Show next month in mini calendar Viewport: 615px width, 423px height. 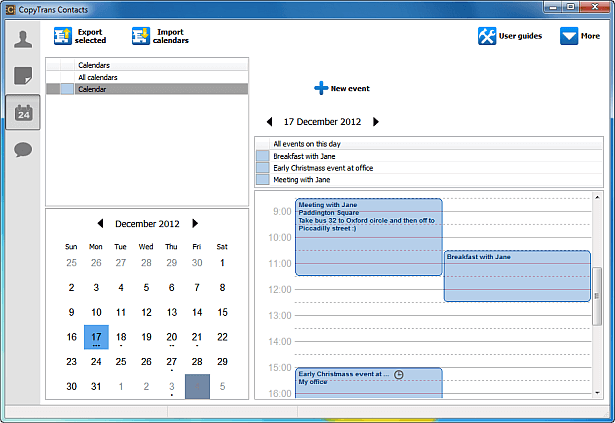tap(195, 223)
